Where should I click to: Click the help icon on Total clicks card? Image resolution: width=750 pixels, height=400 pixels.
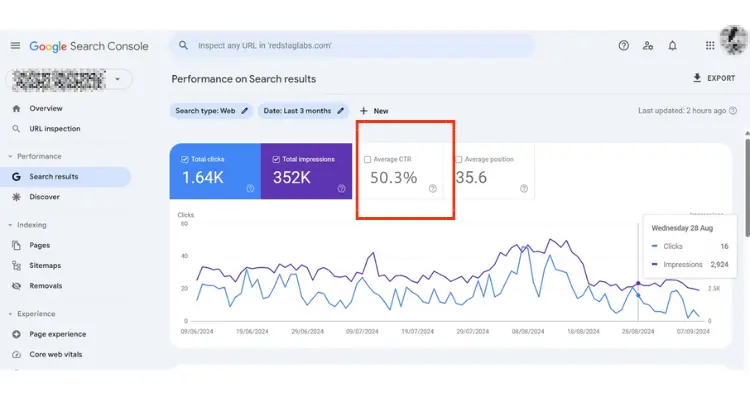click(x=250, y=189)
